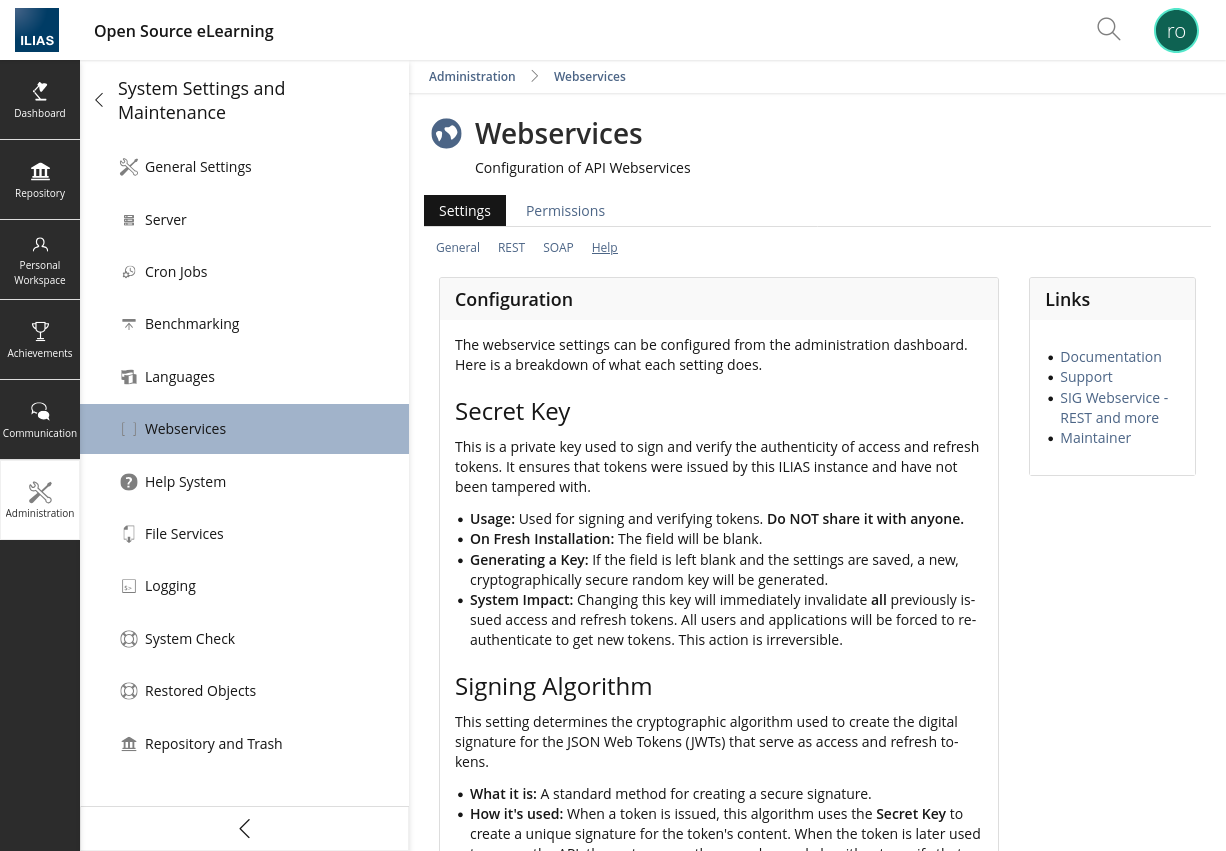Collapse the slate with bottom chevron
Image resolution: width=1226 pixels, height=851 pixels.
click(244, 828)
